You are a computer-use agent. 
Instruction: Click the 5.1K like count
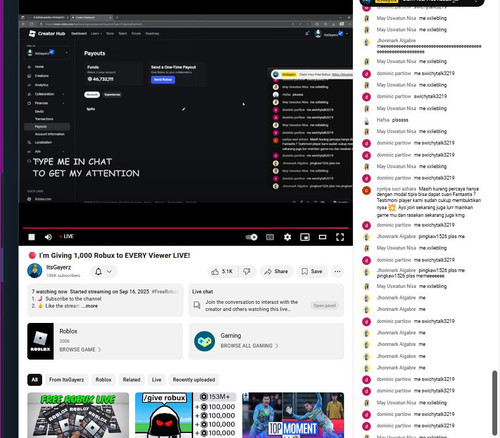click(x=227, y=271)
